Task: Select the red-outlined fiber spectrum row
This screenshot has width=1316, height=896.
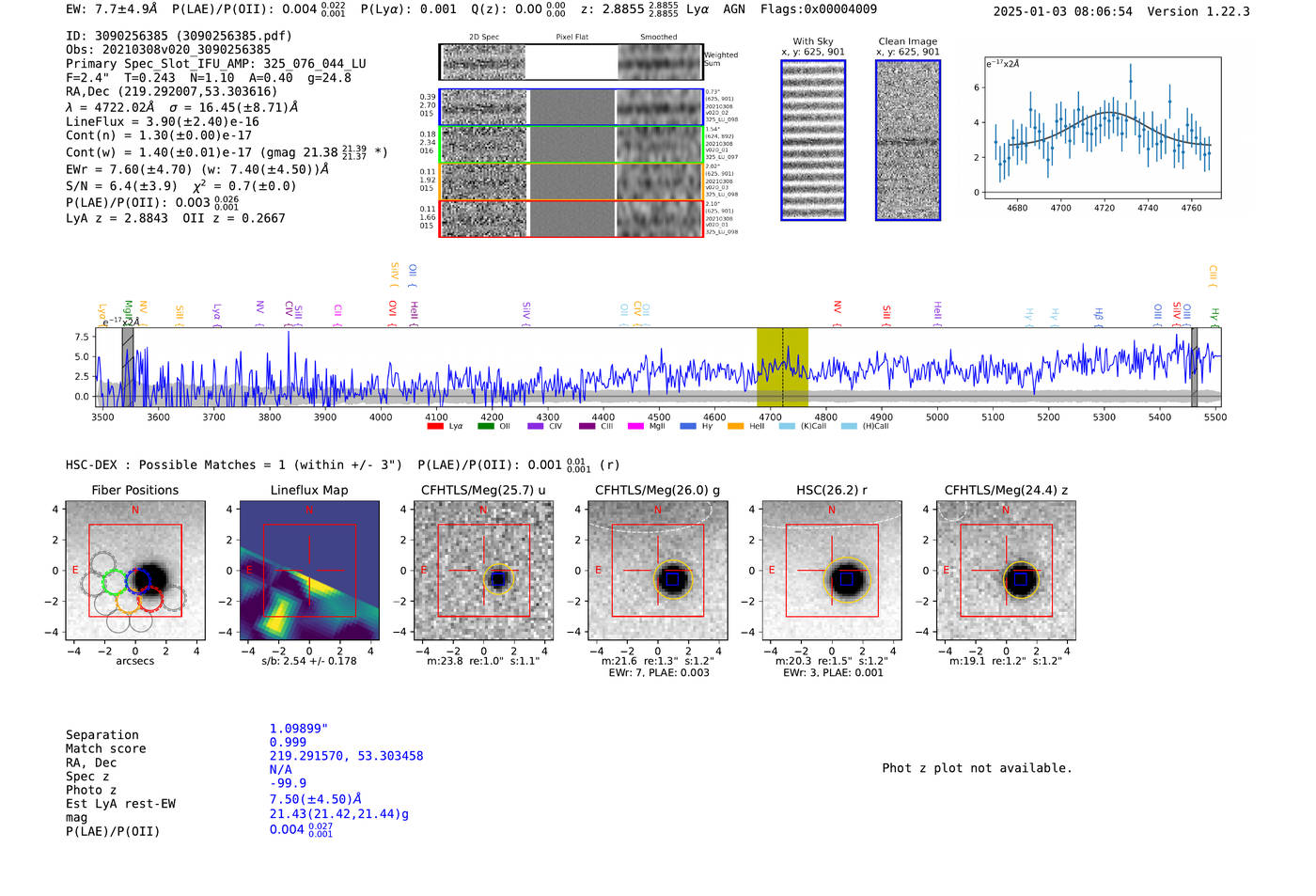Action: [x=571, y=218]
